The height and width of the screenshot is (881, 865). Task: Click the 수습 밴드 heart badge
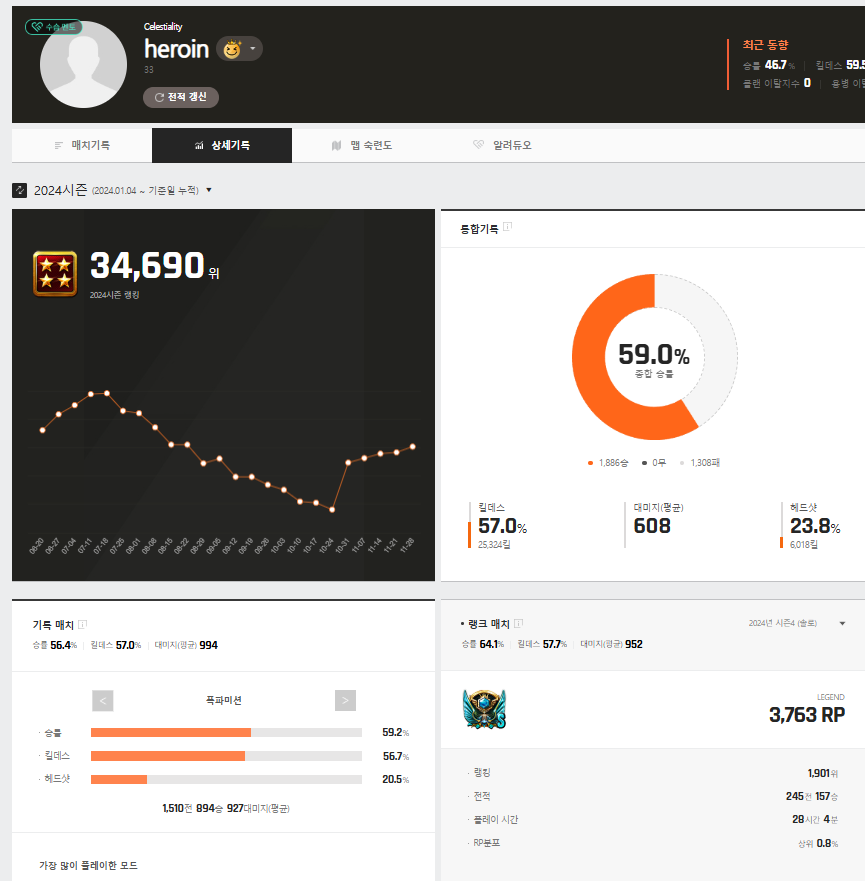tap(54, 27)
